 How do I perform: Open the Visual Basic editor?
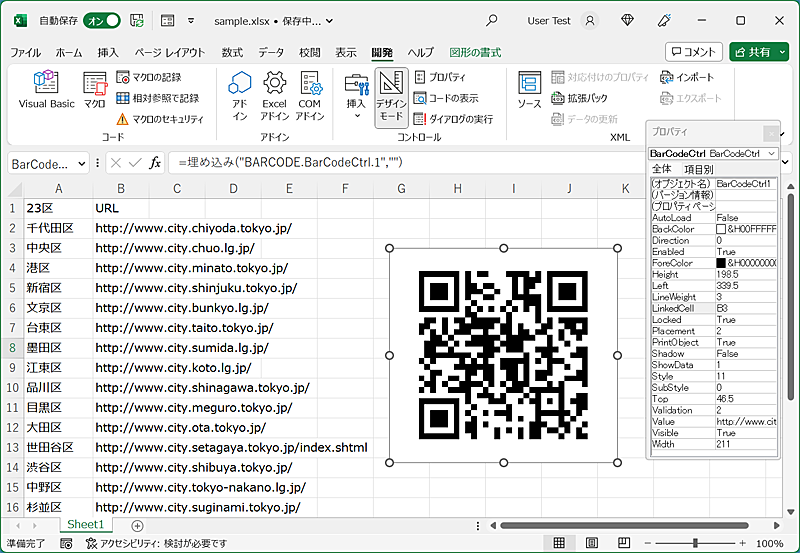tap(46, 89)
